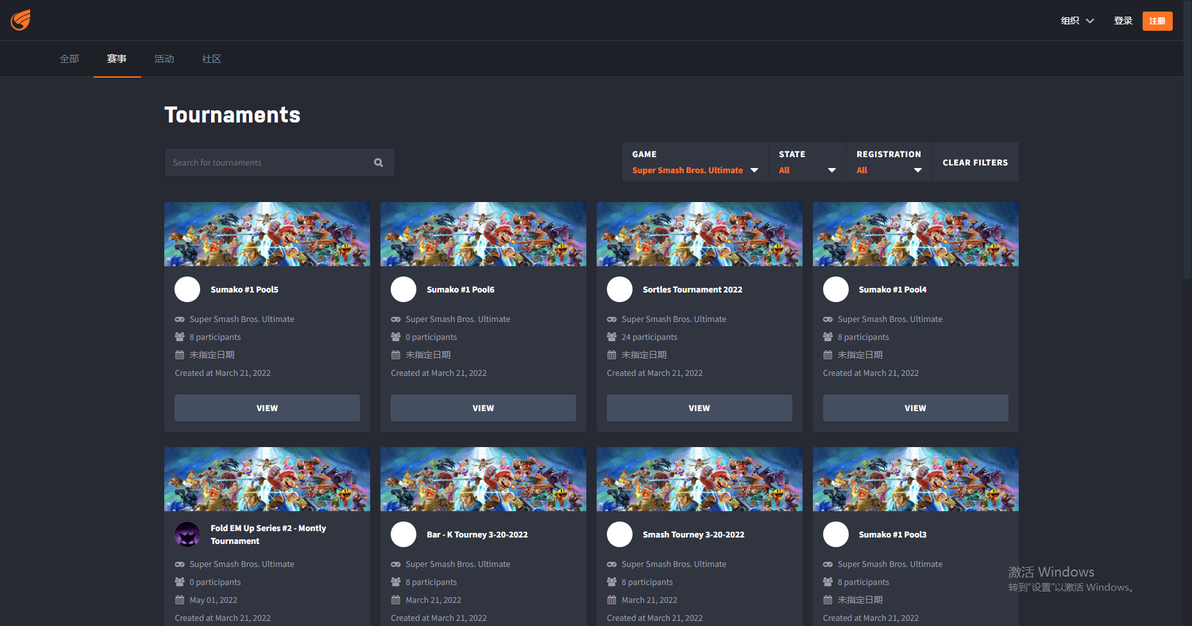
Task: Click the Sumako #1 Pool5 avatar icon
Action: [187, 289]
